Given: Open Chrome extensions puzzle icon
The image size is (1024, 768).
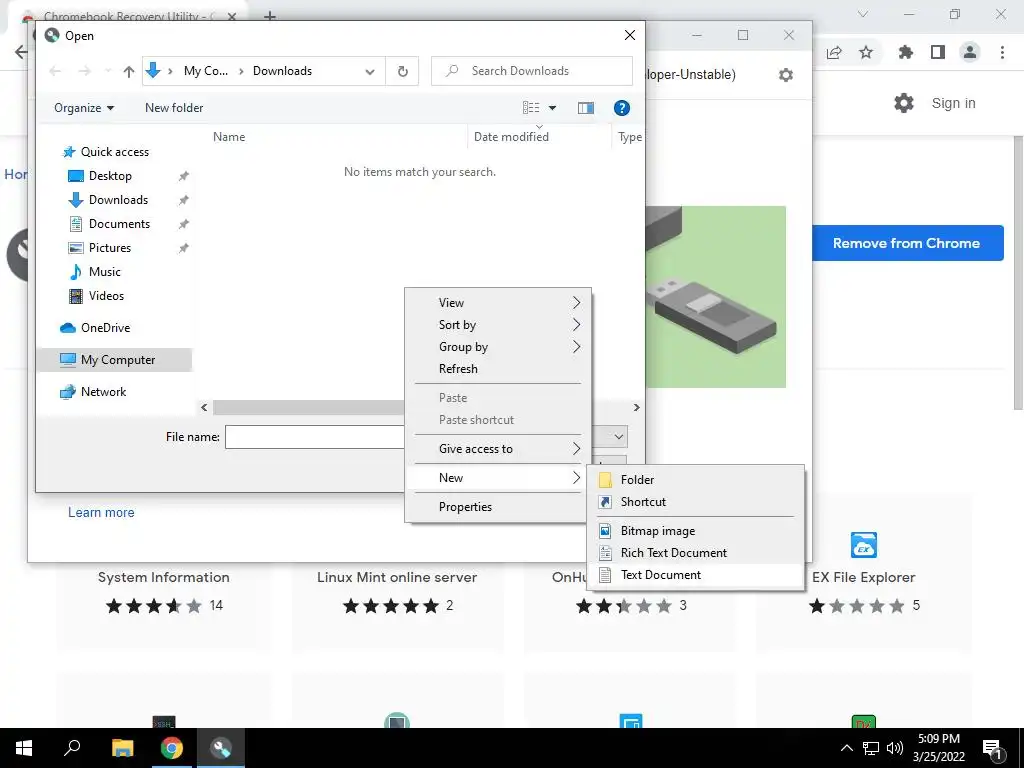Looking at the screenshot, I should (x=905, y=52).
